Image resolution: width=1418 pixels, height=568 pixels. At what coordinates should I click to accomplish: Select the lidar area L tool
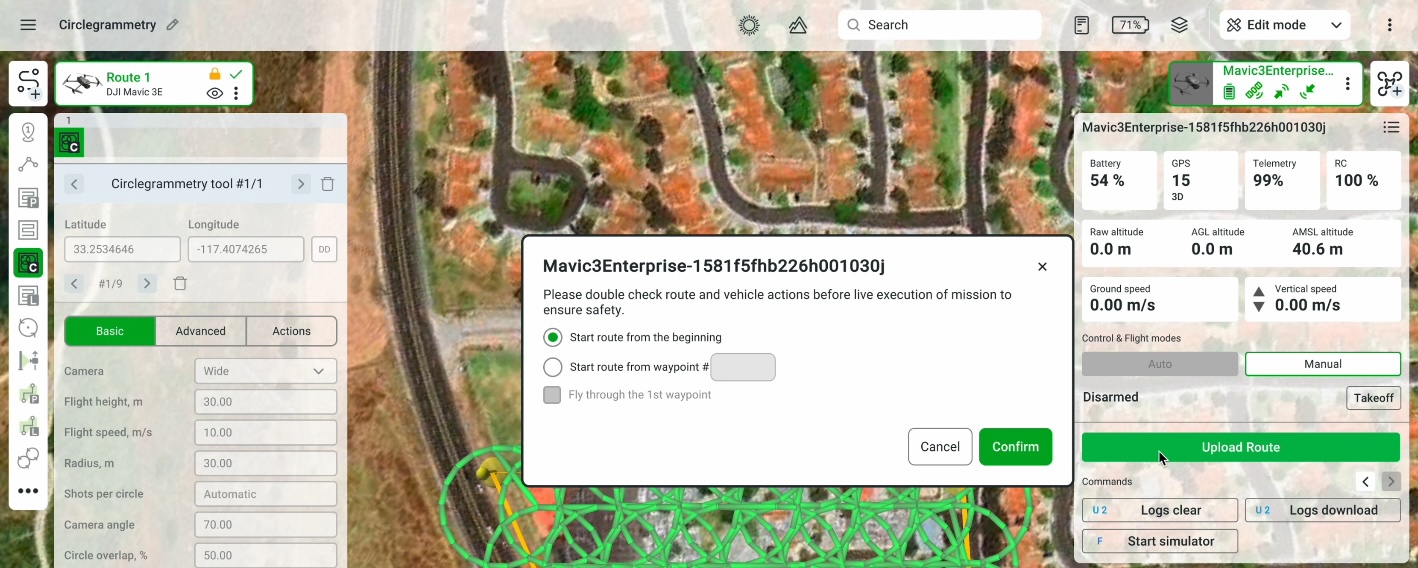pyautogui.click(x=28, y=296)
